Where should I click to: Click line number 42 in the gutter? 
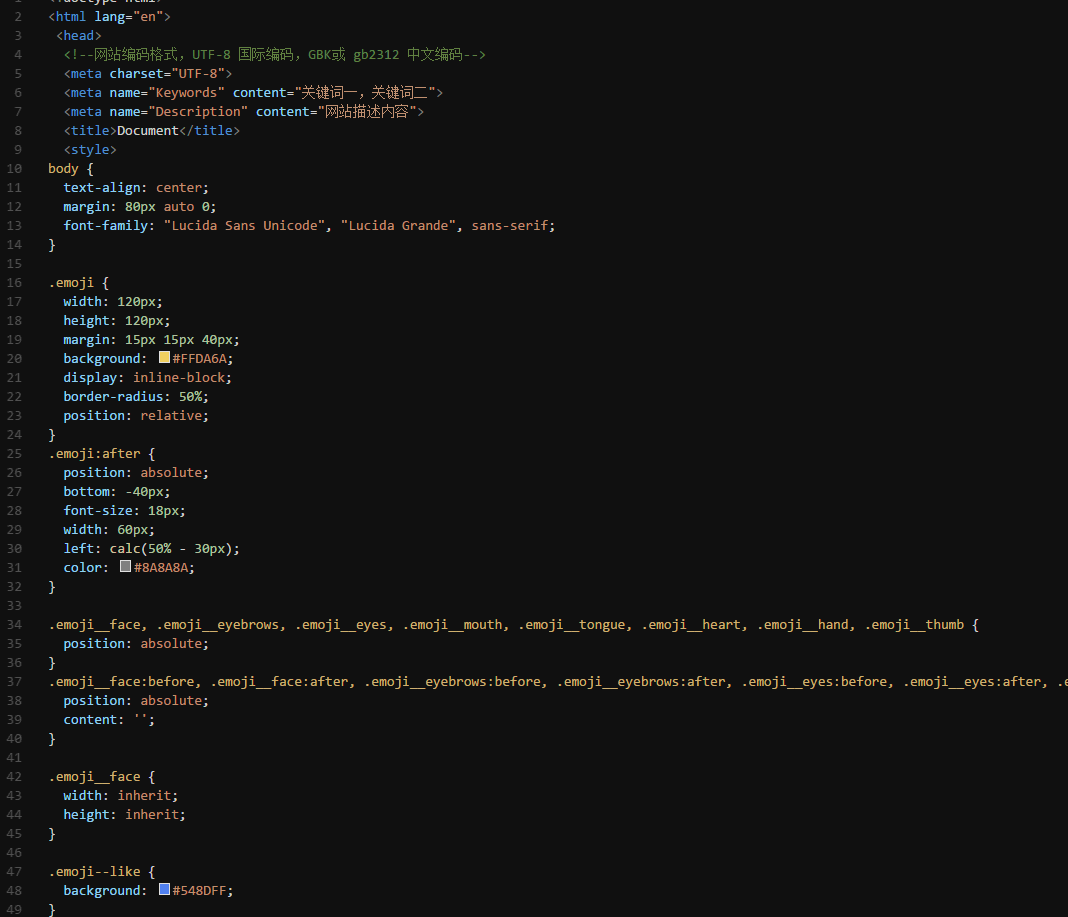[x=14, y=777]
